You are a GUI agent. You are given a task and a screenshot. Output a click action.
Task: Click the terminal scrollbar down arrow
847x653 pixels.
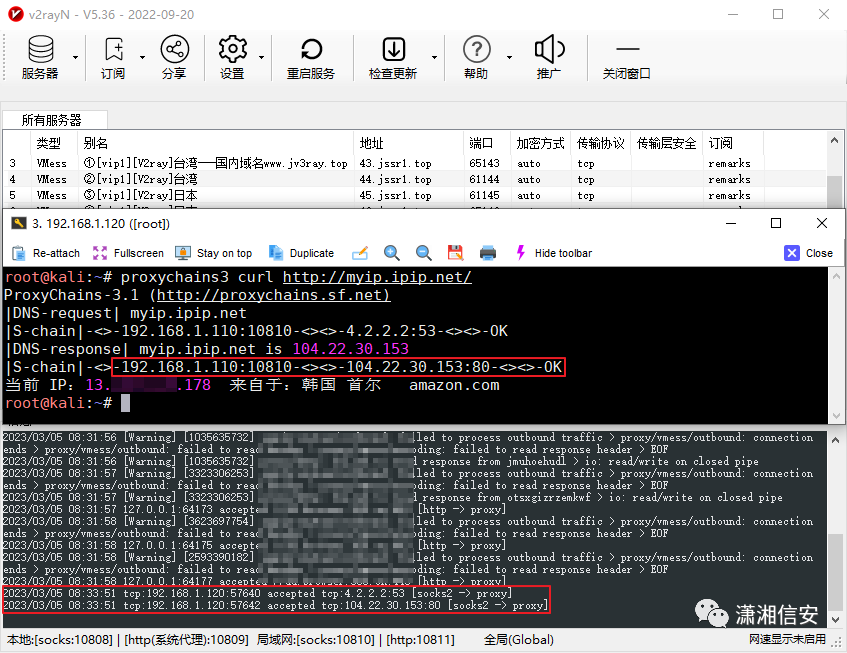click(x=836, y=415)
